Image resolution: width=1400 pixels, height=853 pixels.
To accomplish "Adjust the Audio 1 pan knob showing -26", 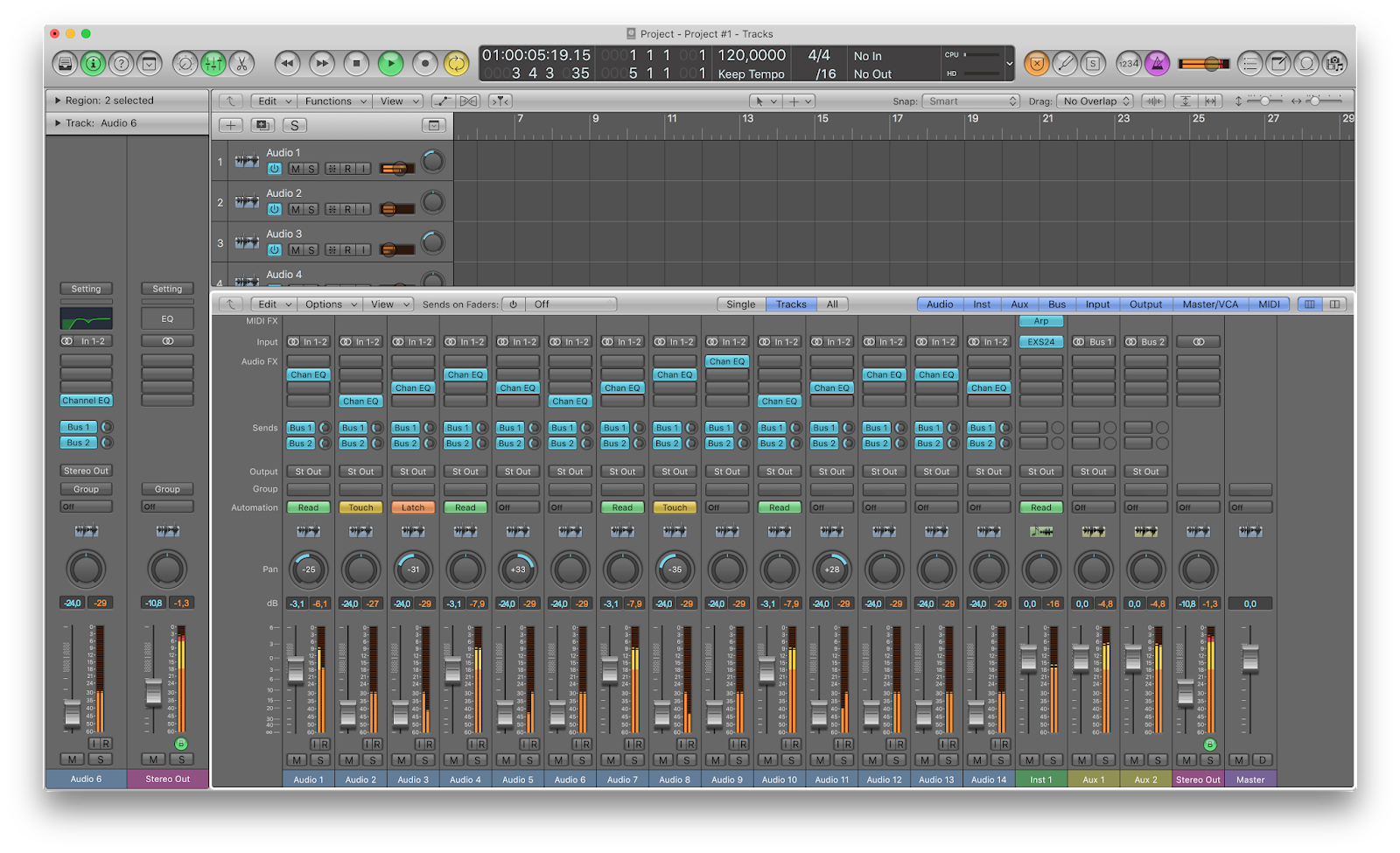I will (x=308, y=570).
